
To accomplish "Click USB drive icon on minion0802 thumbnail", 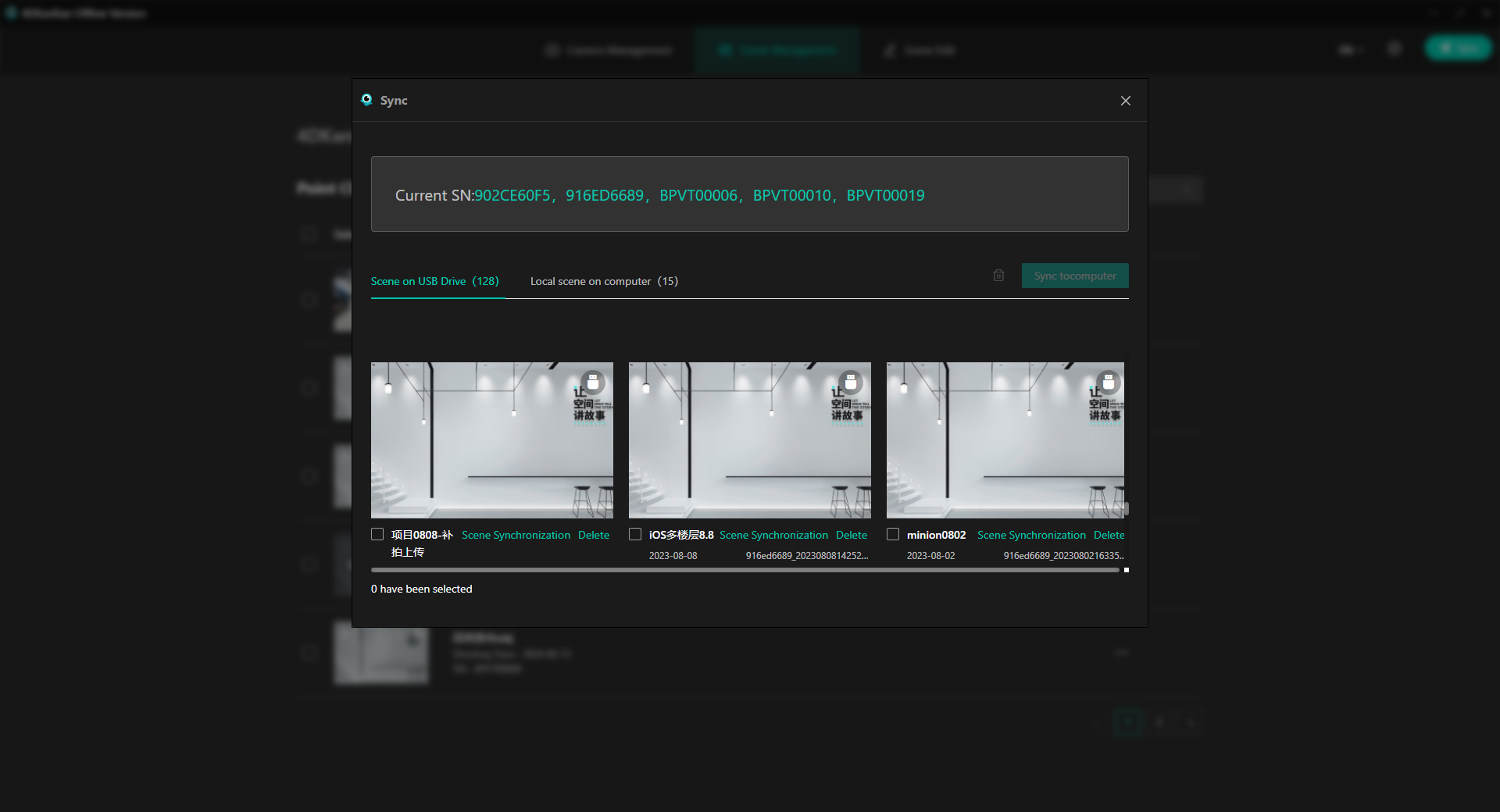I will pos(1108,382).
